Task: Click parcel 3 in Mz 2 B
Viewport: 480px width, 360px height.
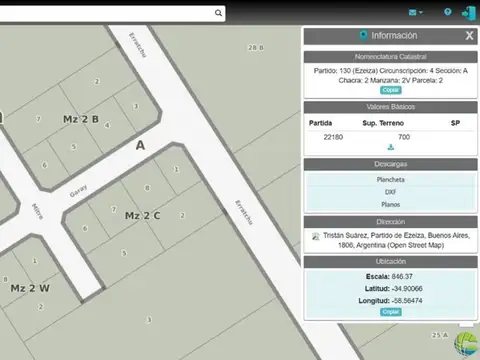Action: click(135, 106)
